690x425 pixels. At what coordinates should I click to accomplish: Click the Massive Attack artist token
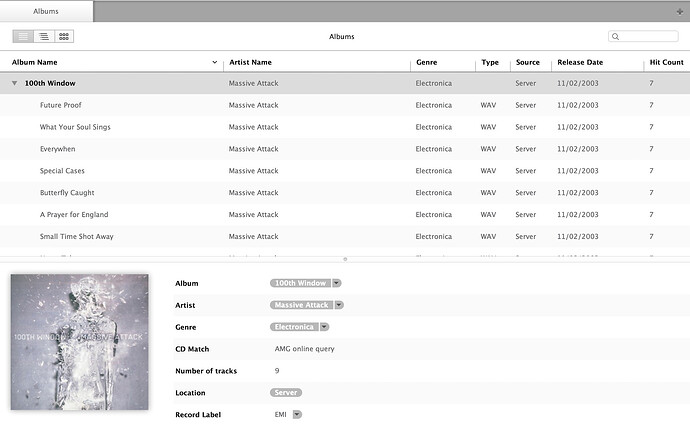click(301, 305)
